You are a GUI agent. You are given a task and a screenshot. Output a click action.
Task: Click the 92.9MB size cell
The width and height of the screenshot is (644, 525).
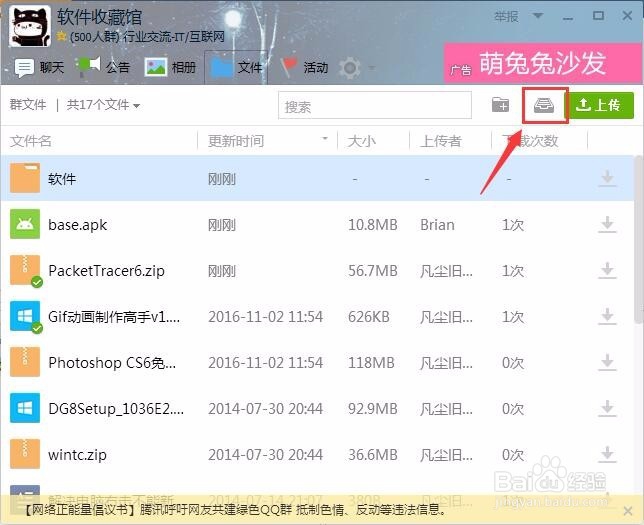point(373,409)
